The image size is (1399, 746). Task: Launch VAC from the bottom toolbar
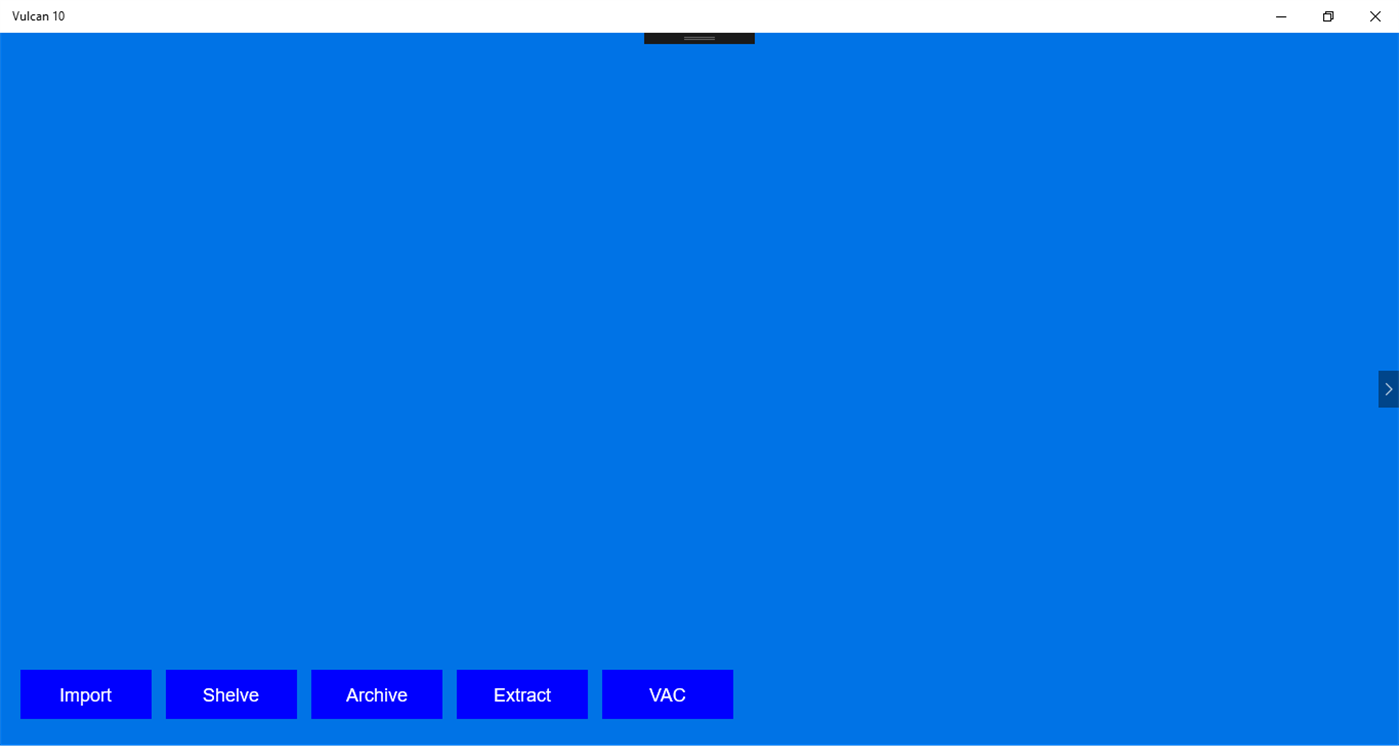click(x=667, y=694)
